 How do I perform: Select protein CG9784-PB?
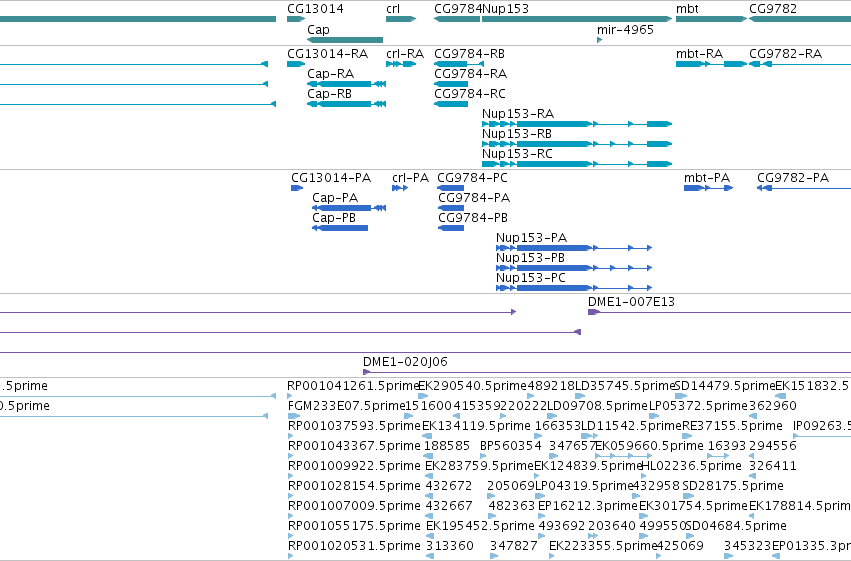coord(450,228)
